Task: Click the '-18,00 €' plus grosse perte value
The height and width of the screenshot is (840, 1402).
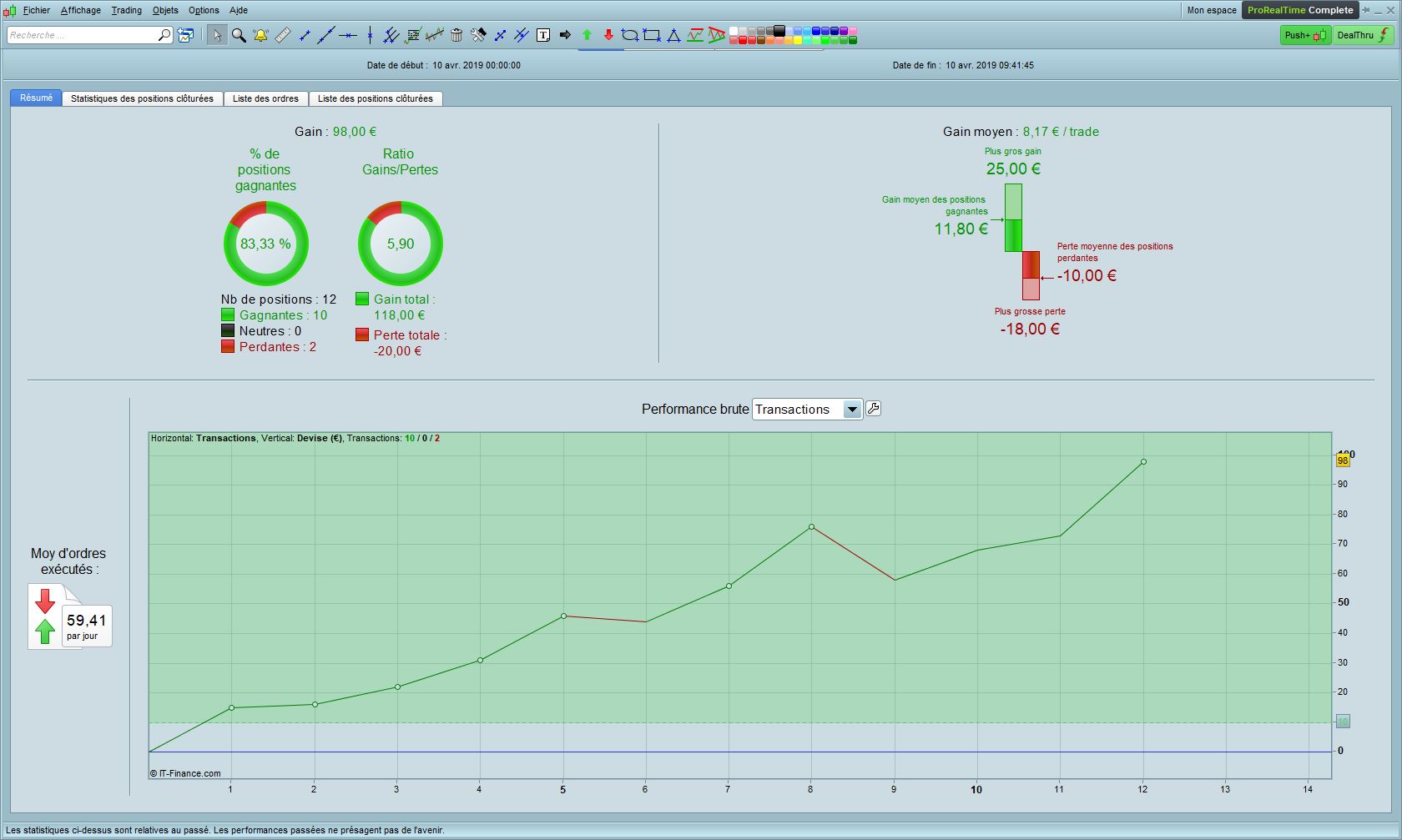Action: tap(1030, 329)
